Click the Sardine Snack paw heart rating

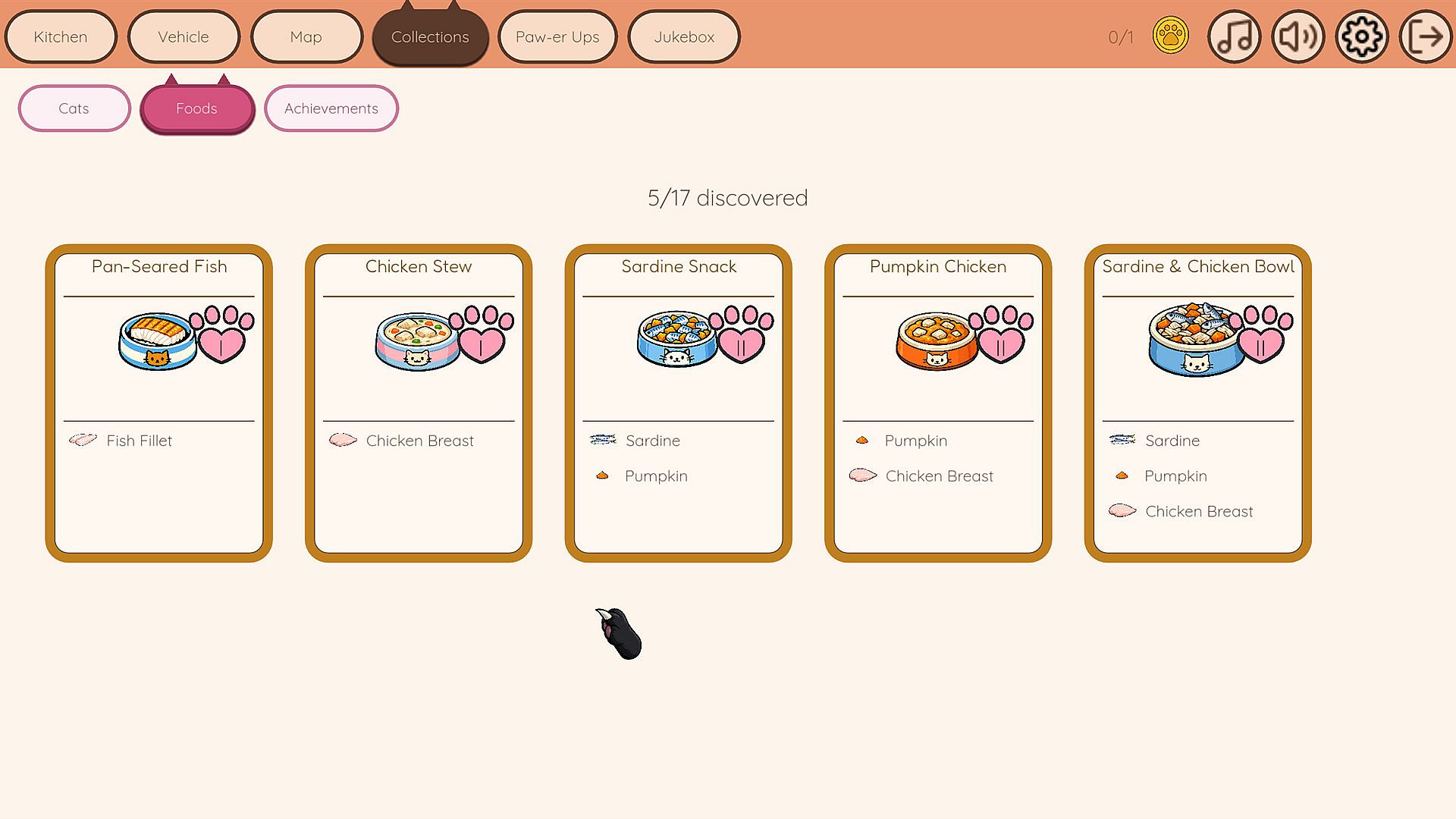[x=742, y=334]
